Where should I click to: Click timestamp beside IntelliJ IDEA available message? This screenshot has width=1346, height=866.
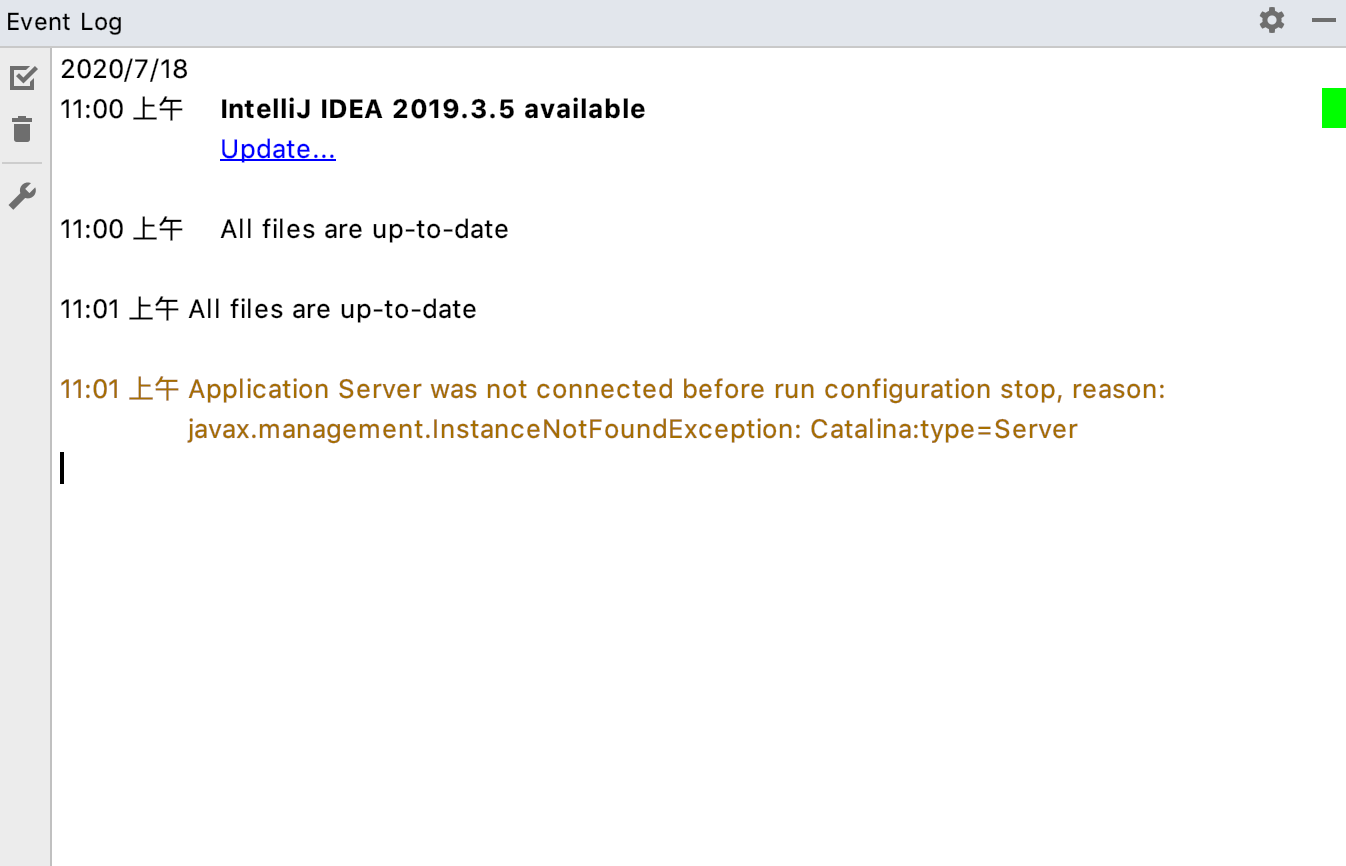122,109
